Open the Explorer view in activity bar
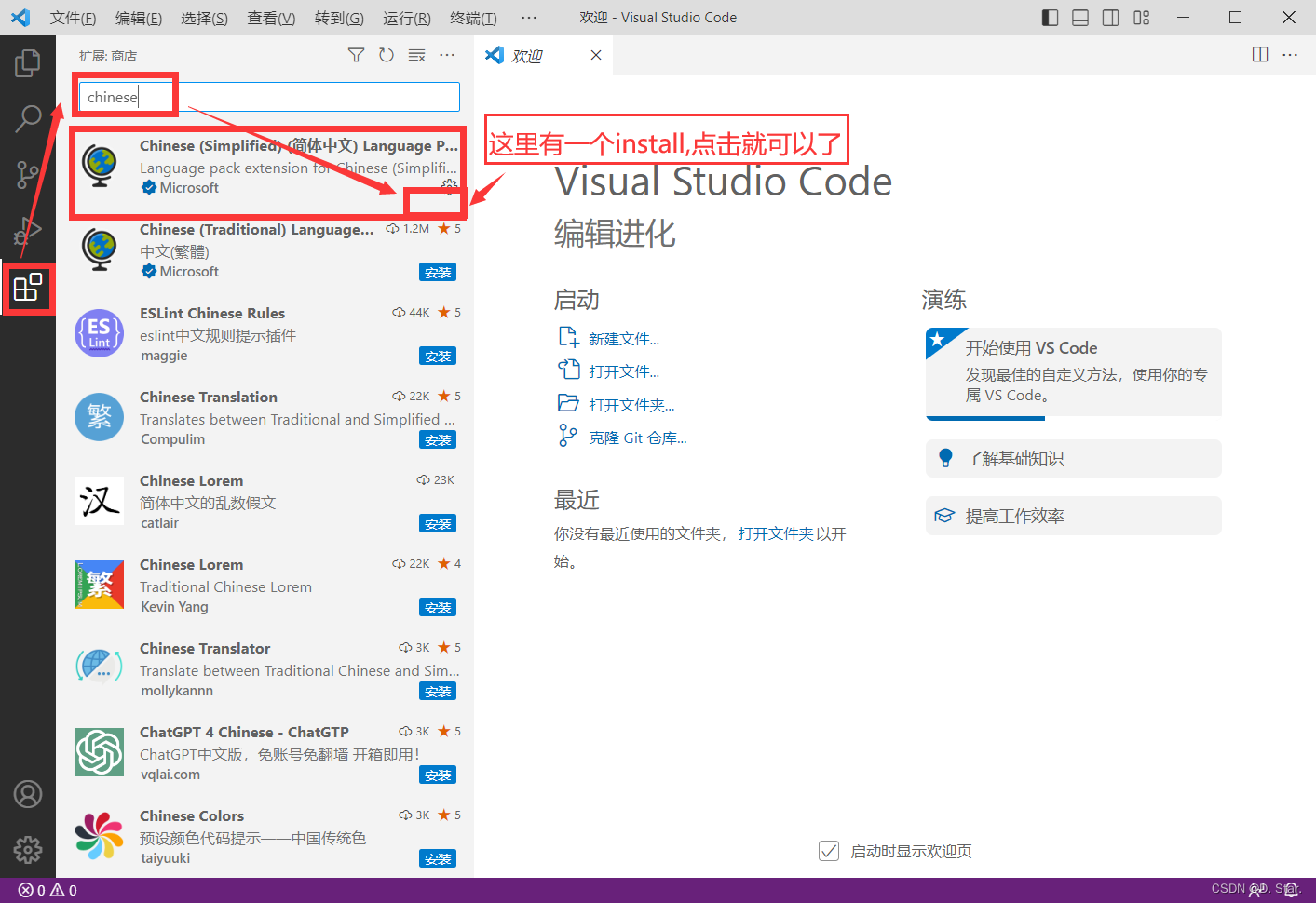 click(x=28, y=63)
